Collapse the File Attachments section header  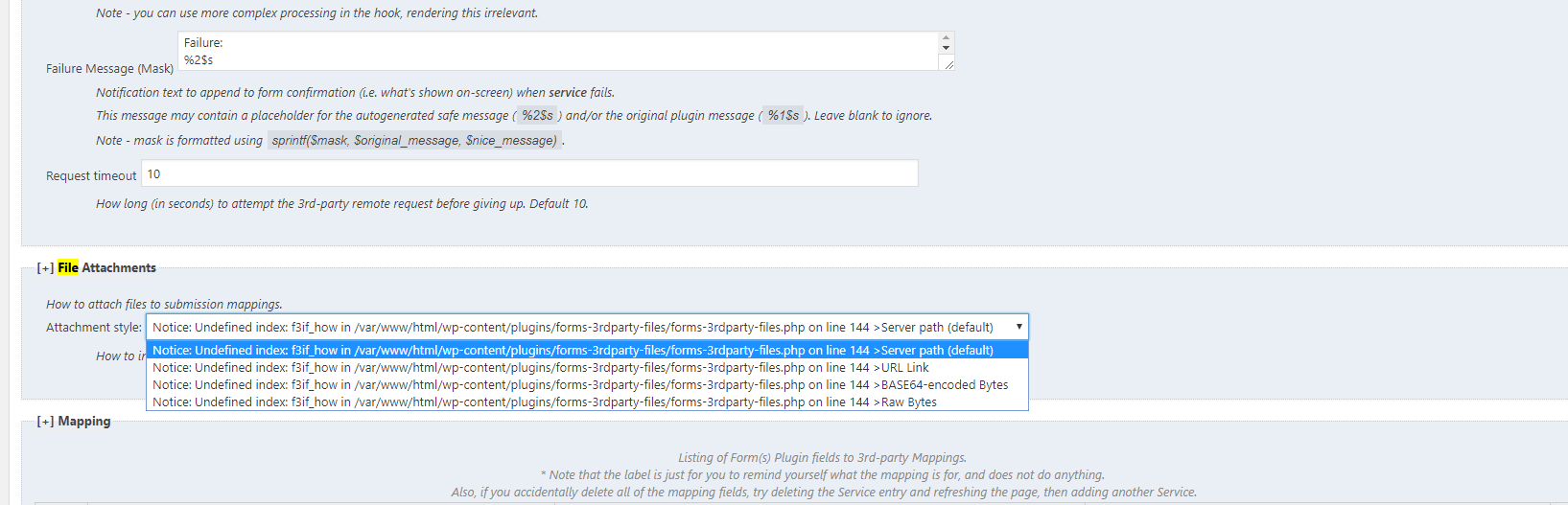96,267
